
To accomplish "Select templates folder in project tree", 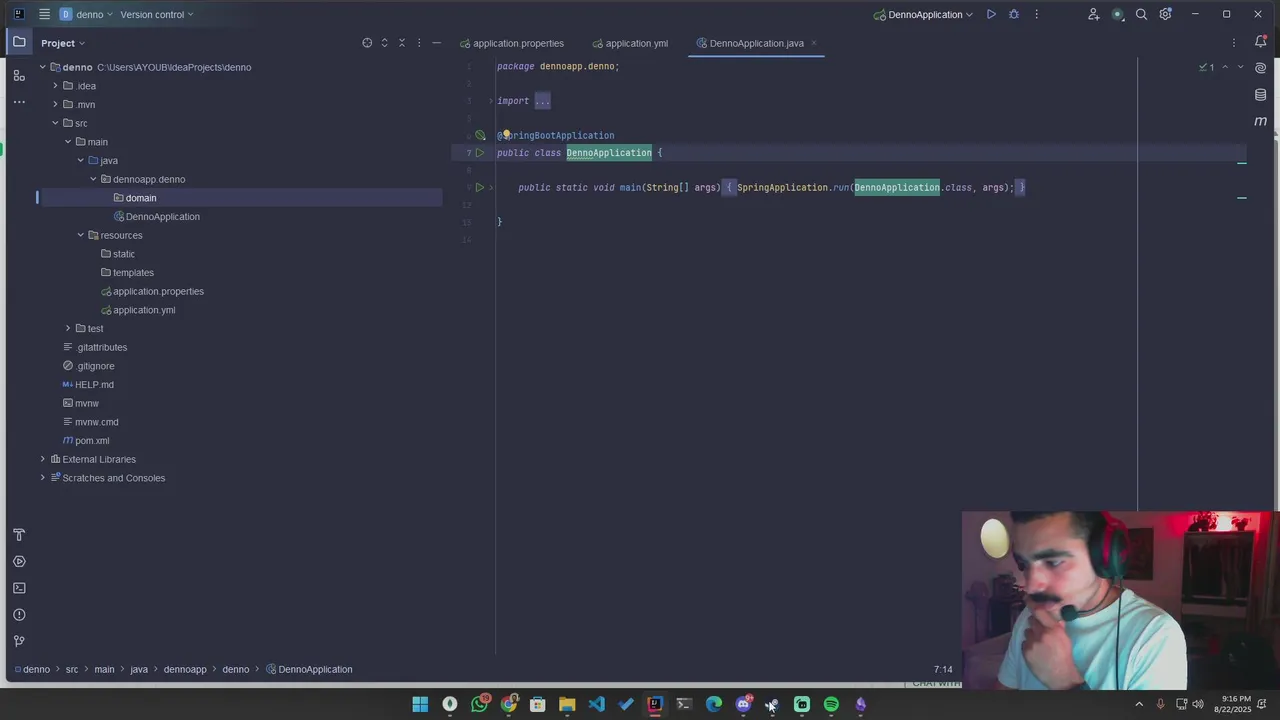I will click(x=133, y=272).
